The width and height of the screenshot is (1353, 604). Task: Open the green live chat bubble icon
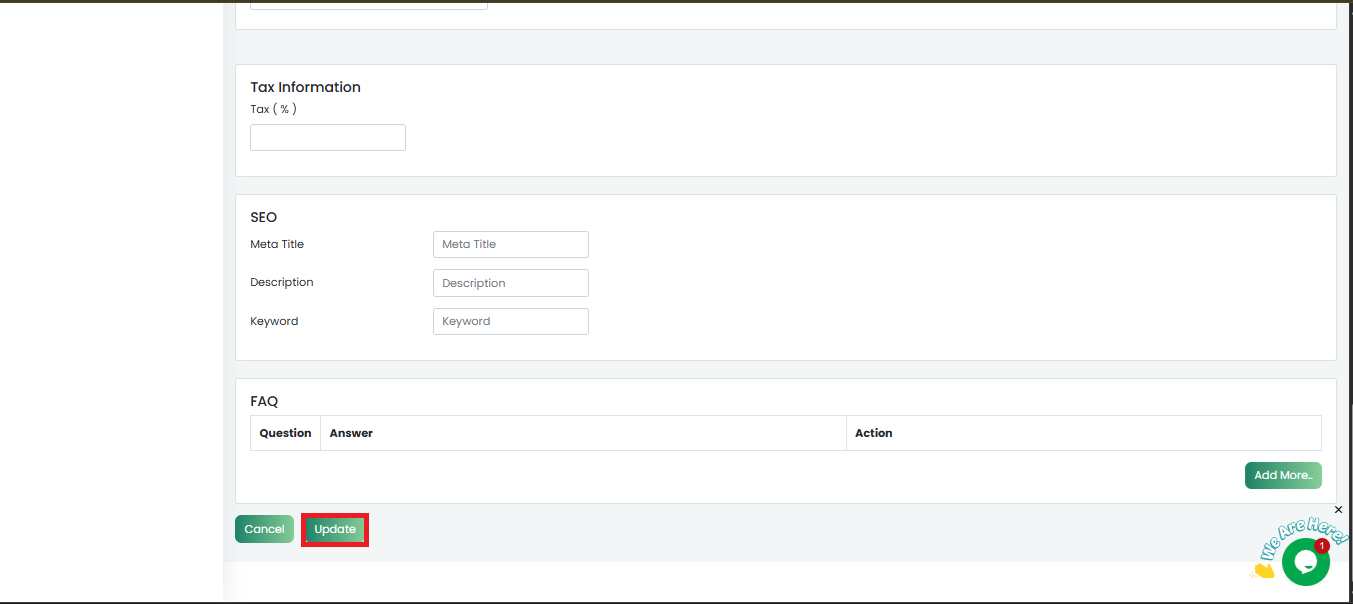(1304, 563)
